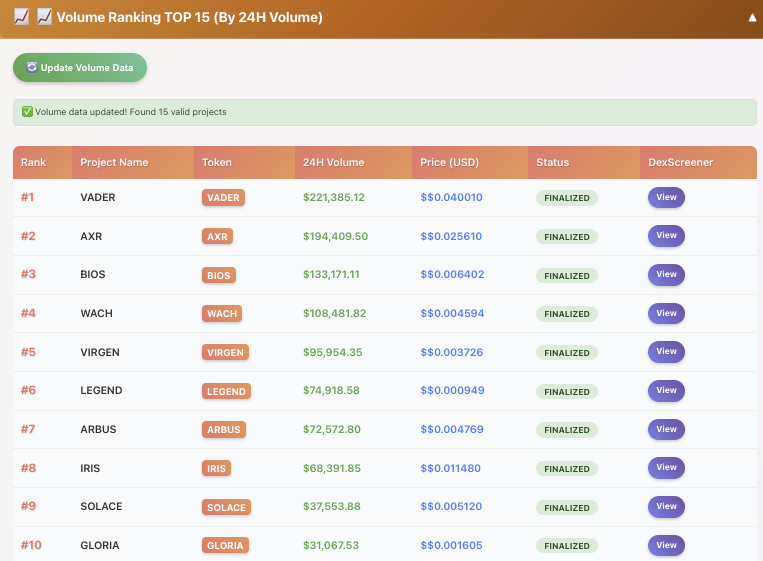Screen dimensions: 763x561
Task: Open the DexScreener View for VADER
Action: point(666,198)
